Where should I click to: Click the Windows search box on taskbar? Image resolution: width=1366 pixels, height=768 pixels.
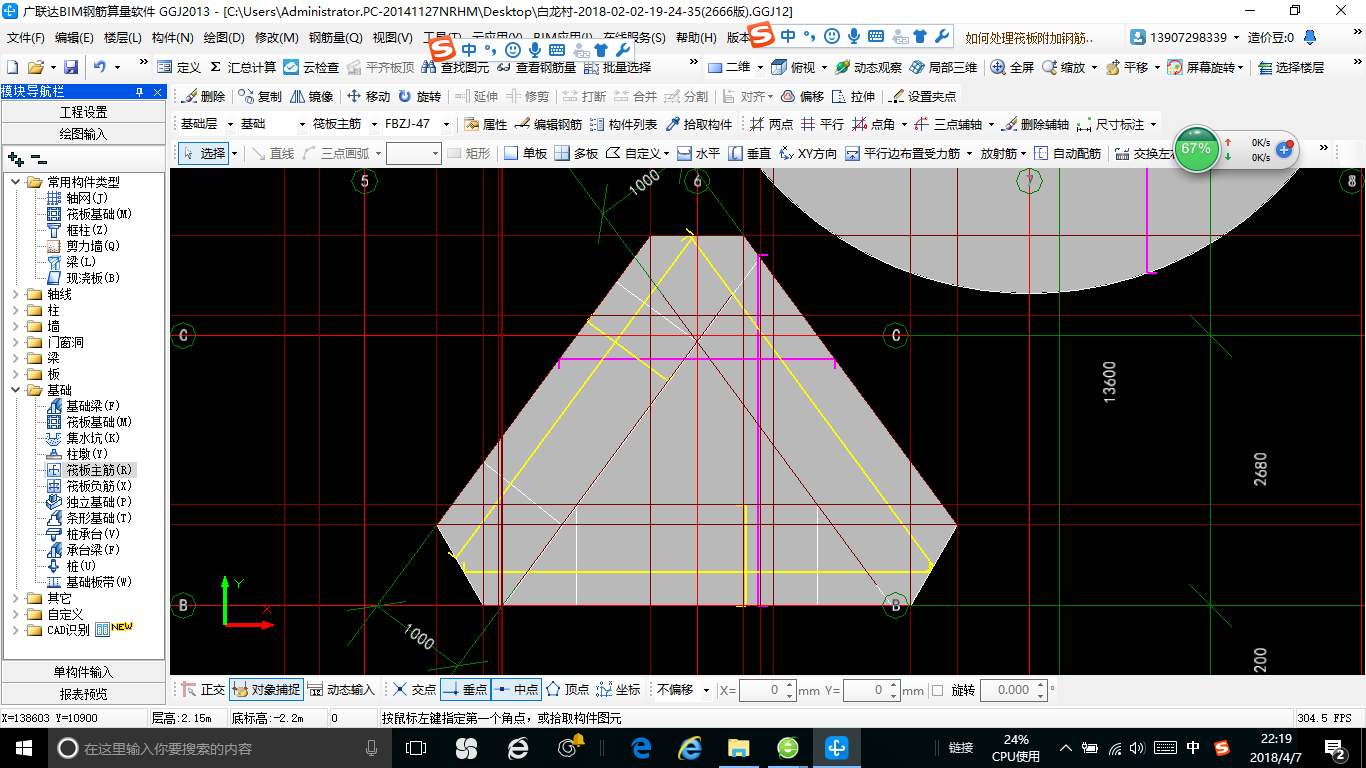[x=218, y=748]
